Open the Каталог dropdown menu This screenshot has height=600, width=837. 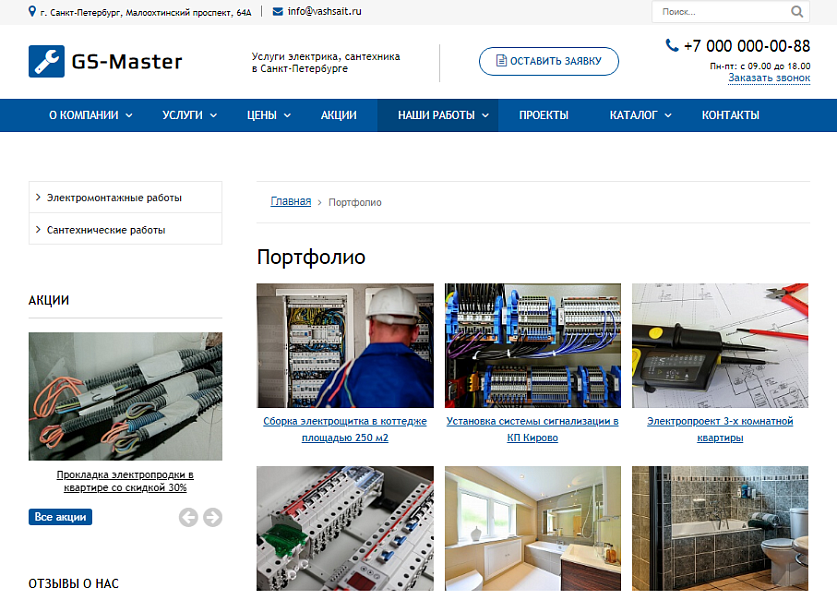[x=640, y=115]
